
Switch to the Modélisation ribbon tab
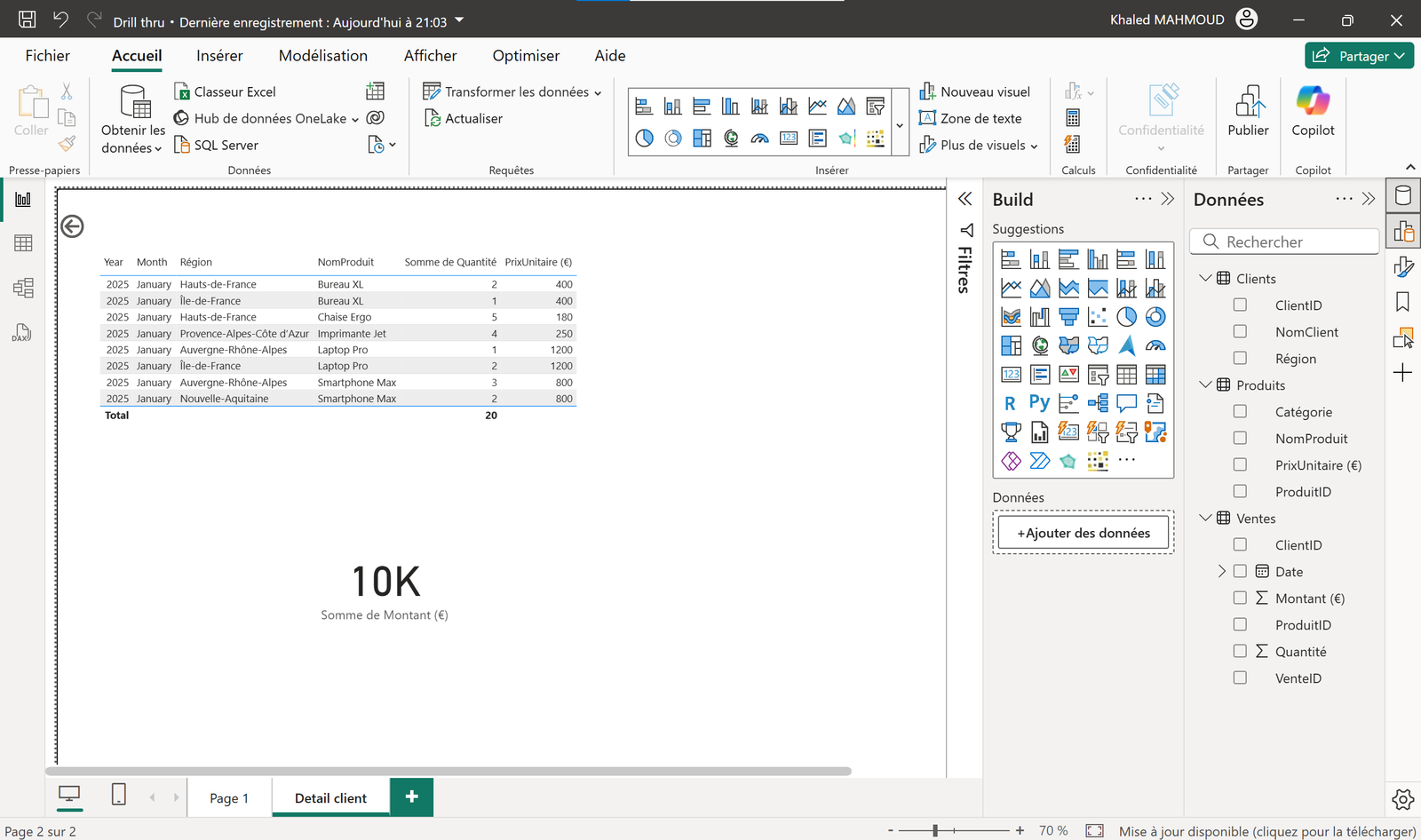click(x=323, y=55)
